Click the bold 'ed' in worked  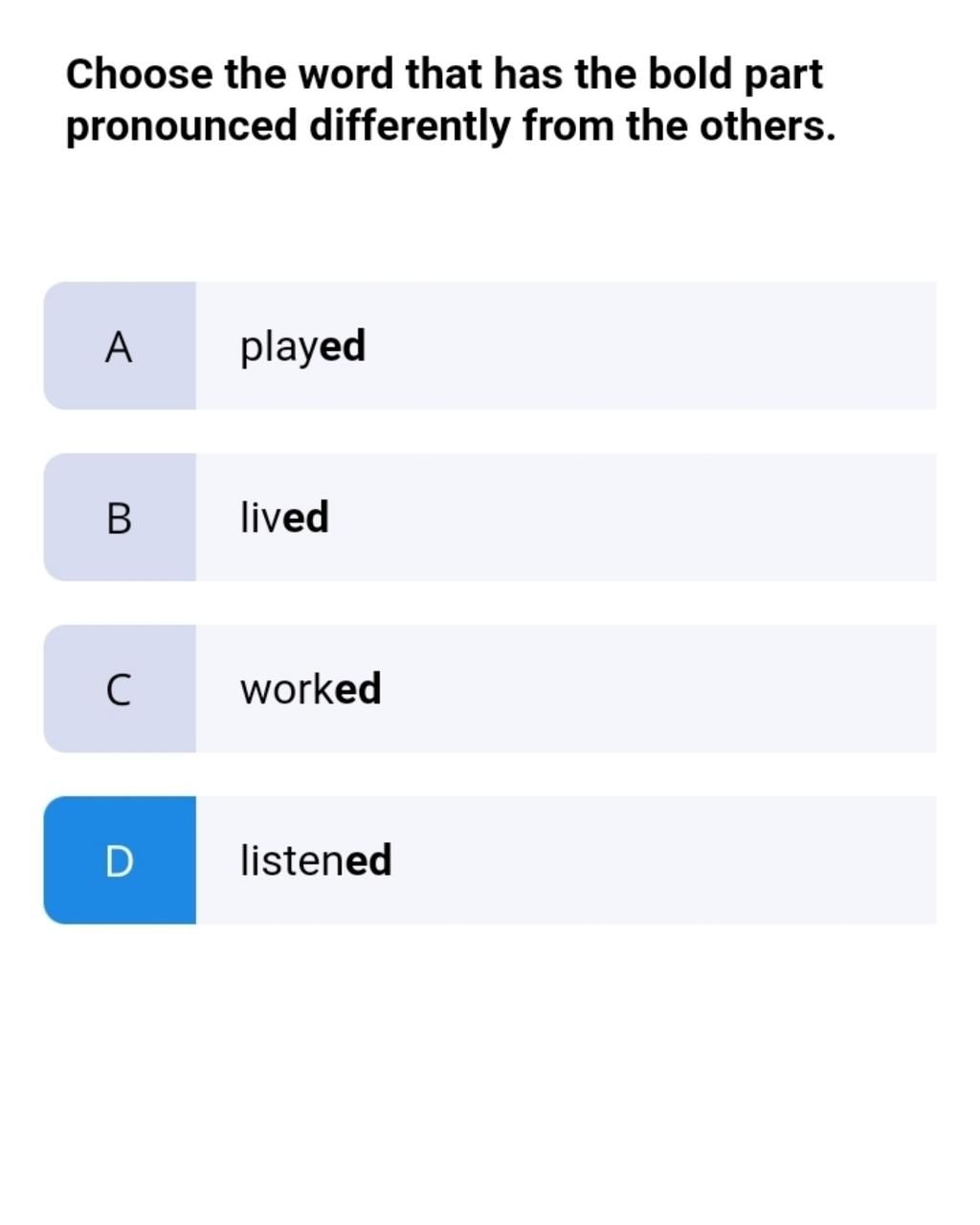[x=359, y=688]
